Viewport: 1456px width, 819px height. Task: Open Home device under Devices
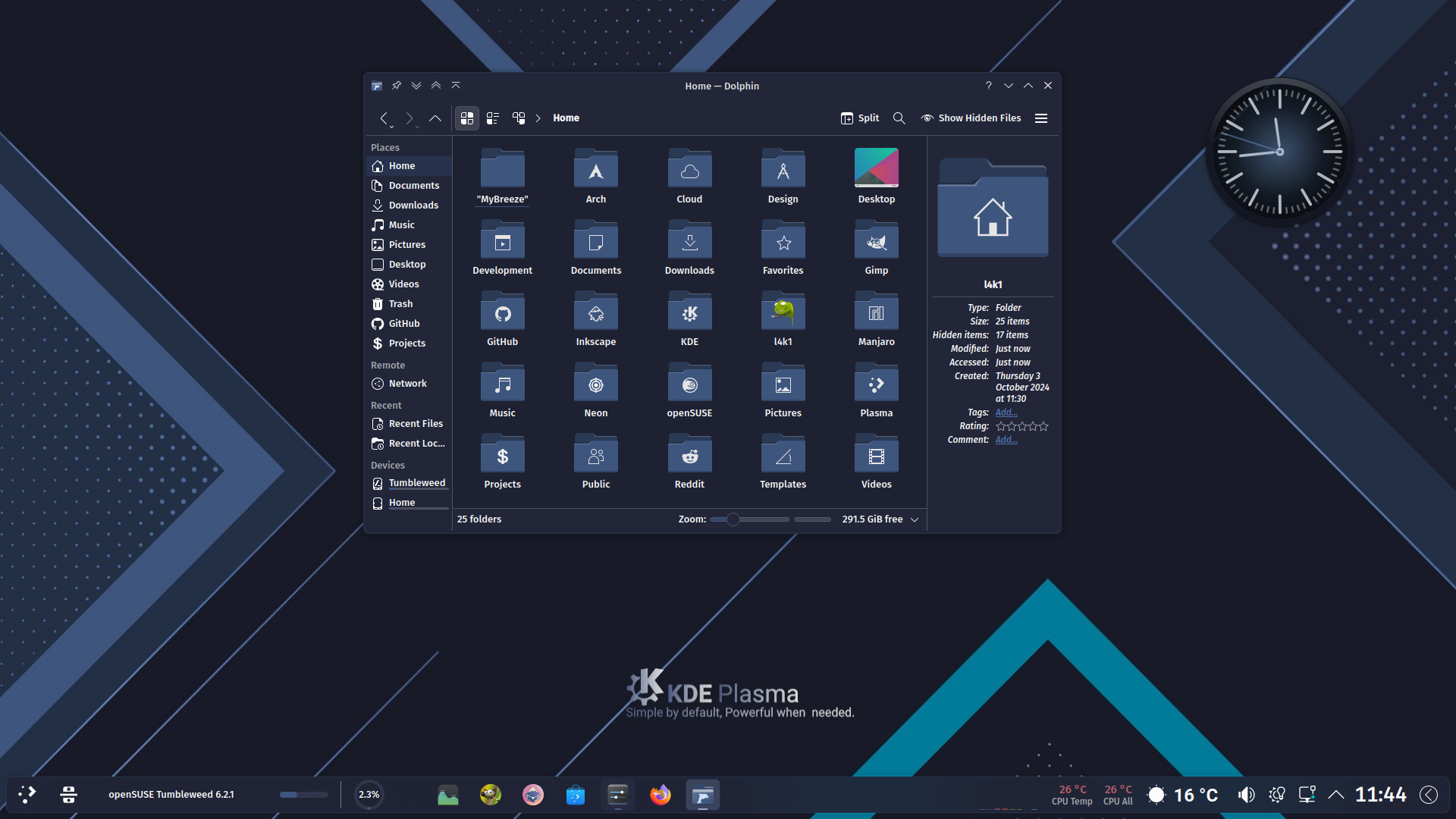tap(409, 504)
